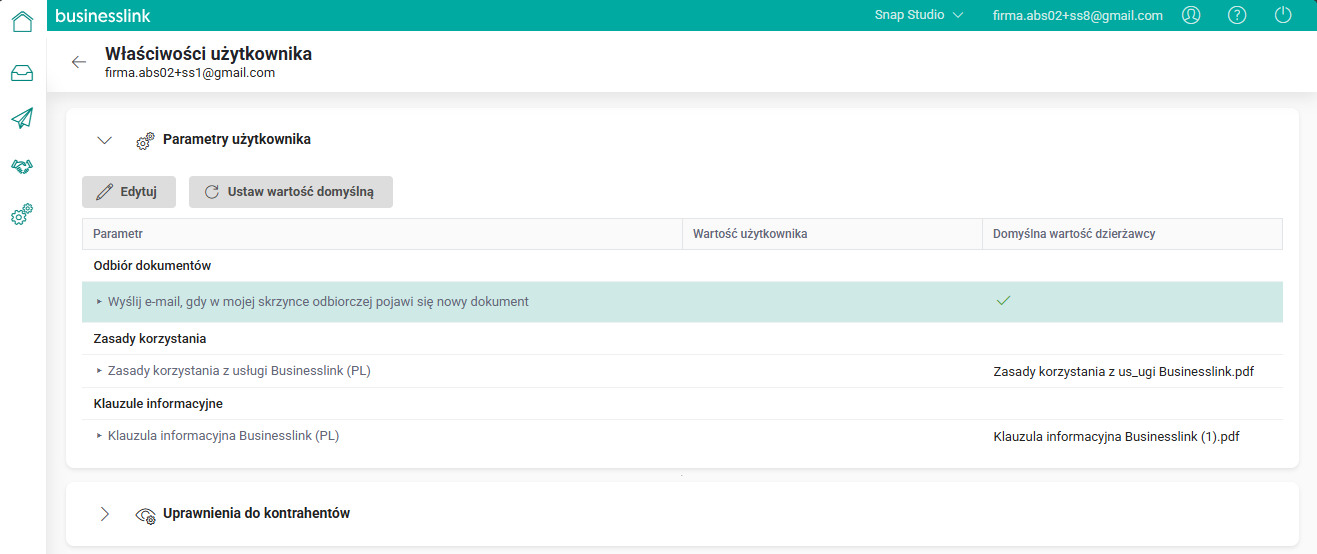Image resolution: width=1317 pixels, height=554 pixels.
Task: Expand the Uprawnienia do kontrahentów section
Action: click(x=104, y=514)
